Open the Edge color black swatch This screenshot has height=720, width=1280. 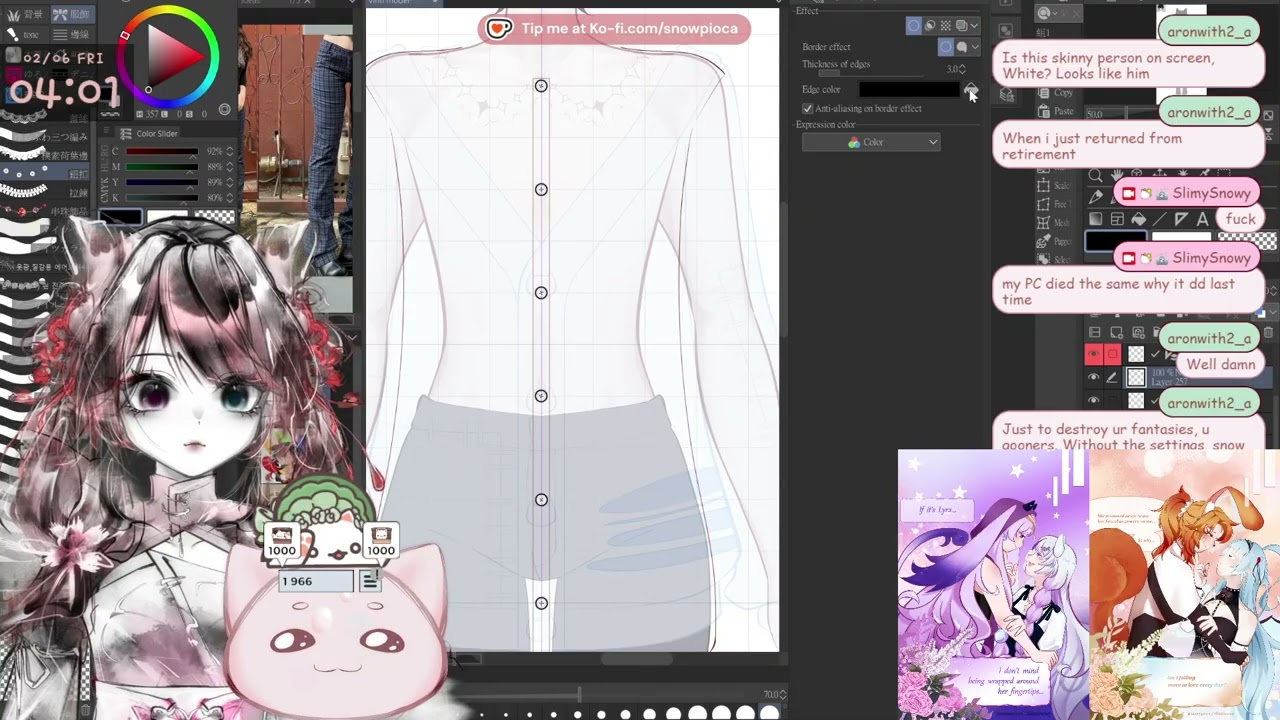[910, 89]
